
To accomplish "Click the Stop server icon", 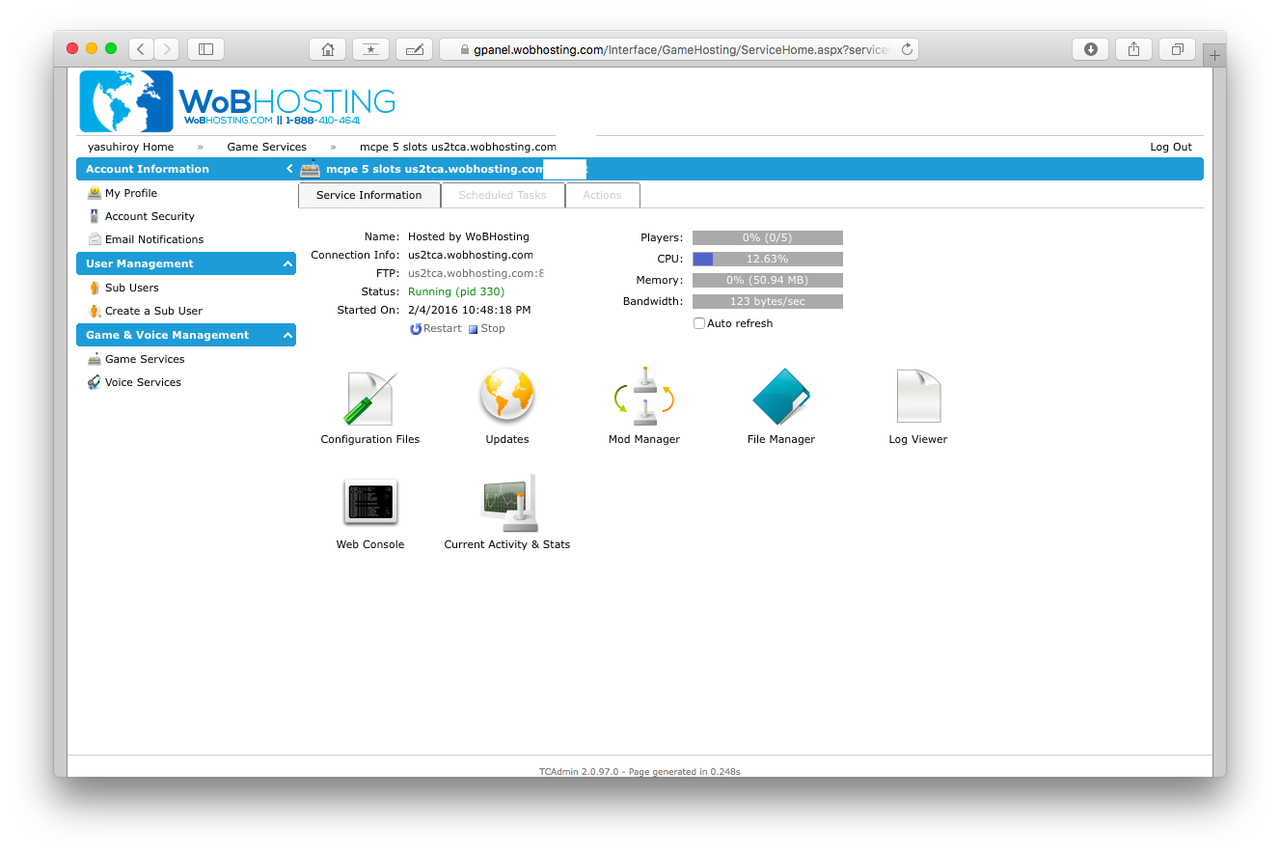I will pos(473,329).
